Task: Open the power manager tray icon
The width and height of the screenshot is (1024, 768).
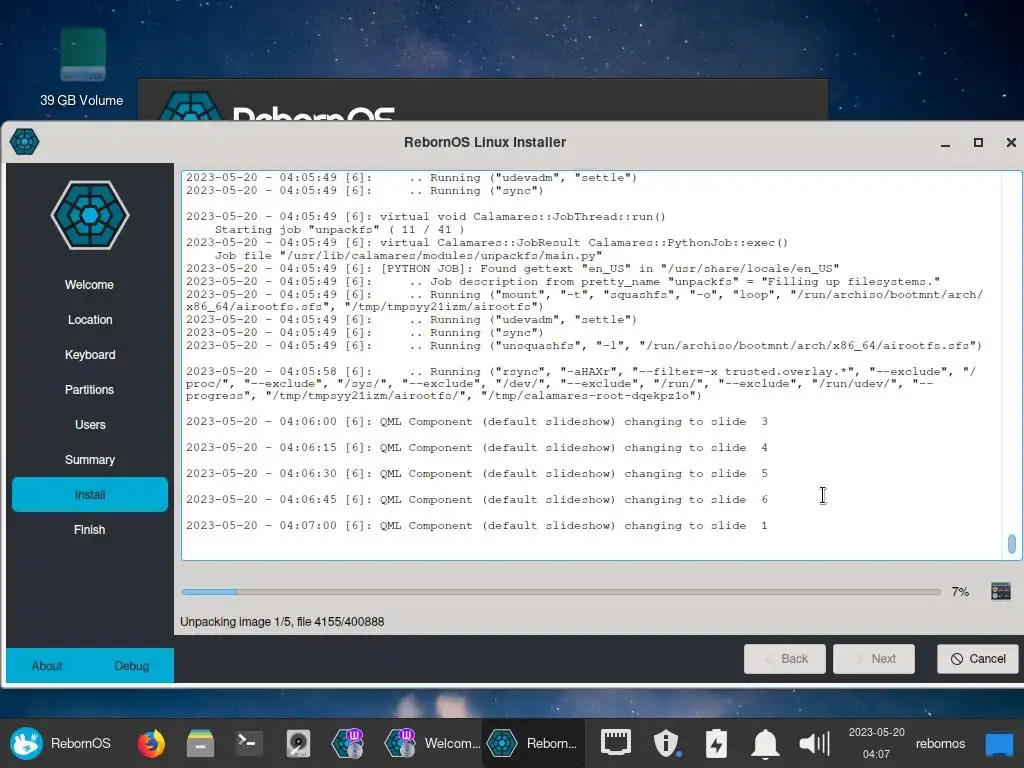Action: 716,743
